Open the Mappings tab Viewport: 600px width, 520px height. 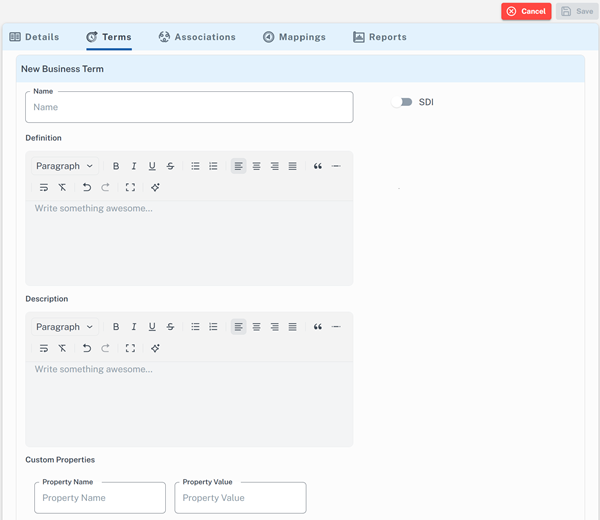[x=294, y=37]
